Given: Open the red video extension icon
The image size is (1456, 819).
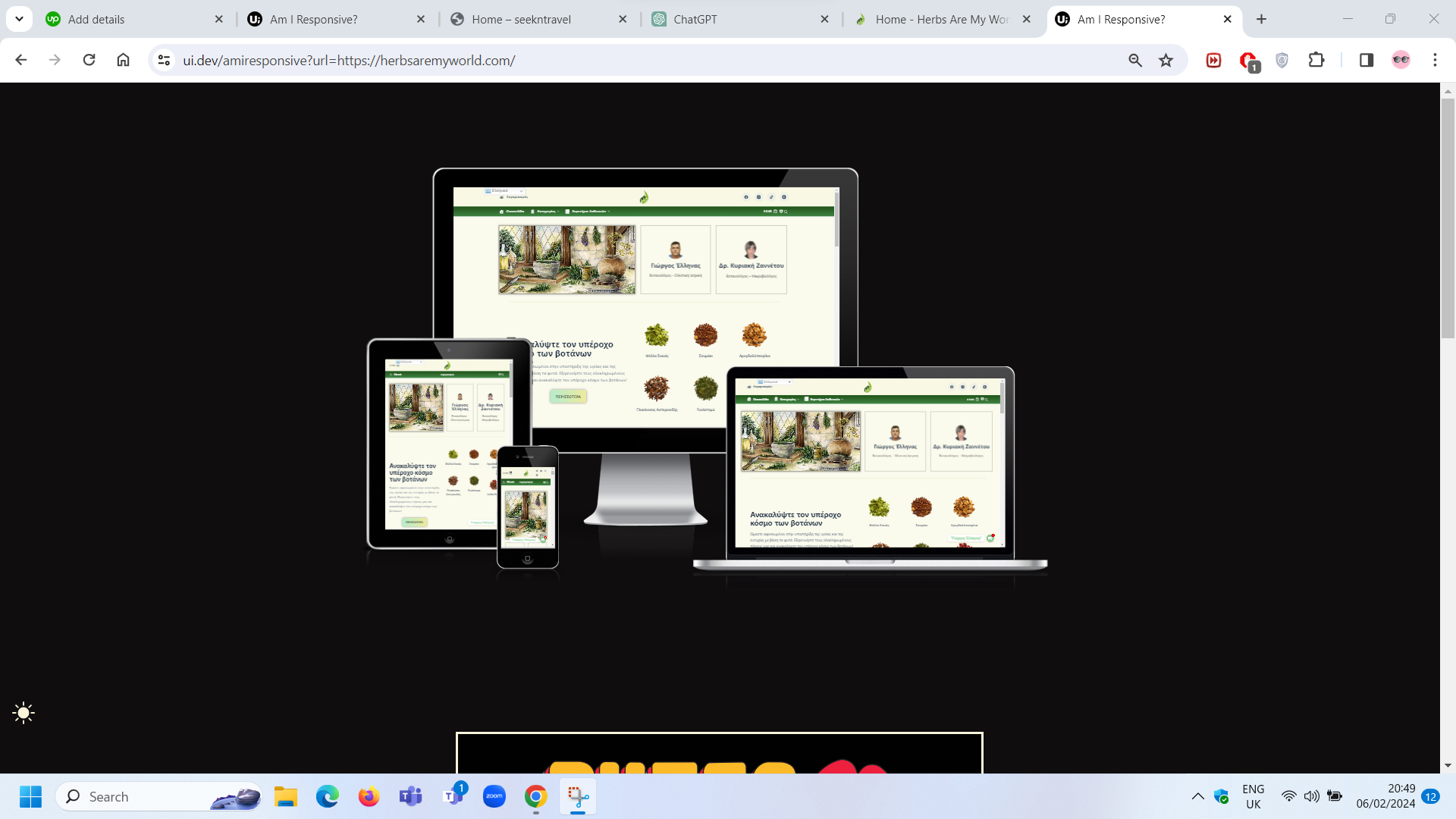Looking at the screenshot, I should pos(1213,61).
